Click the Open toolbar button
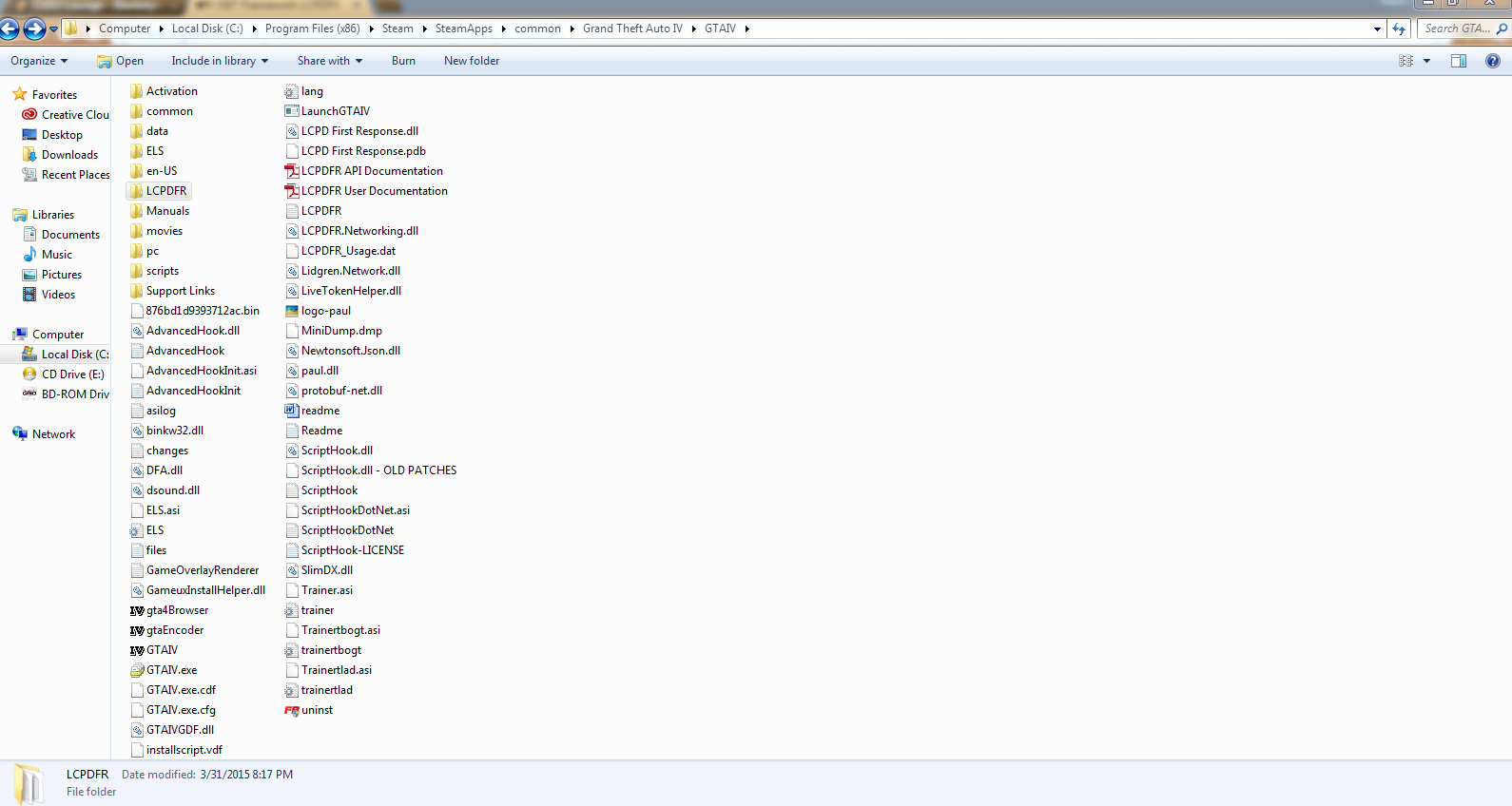The image size is (1512, 806). pos(120,61)
